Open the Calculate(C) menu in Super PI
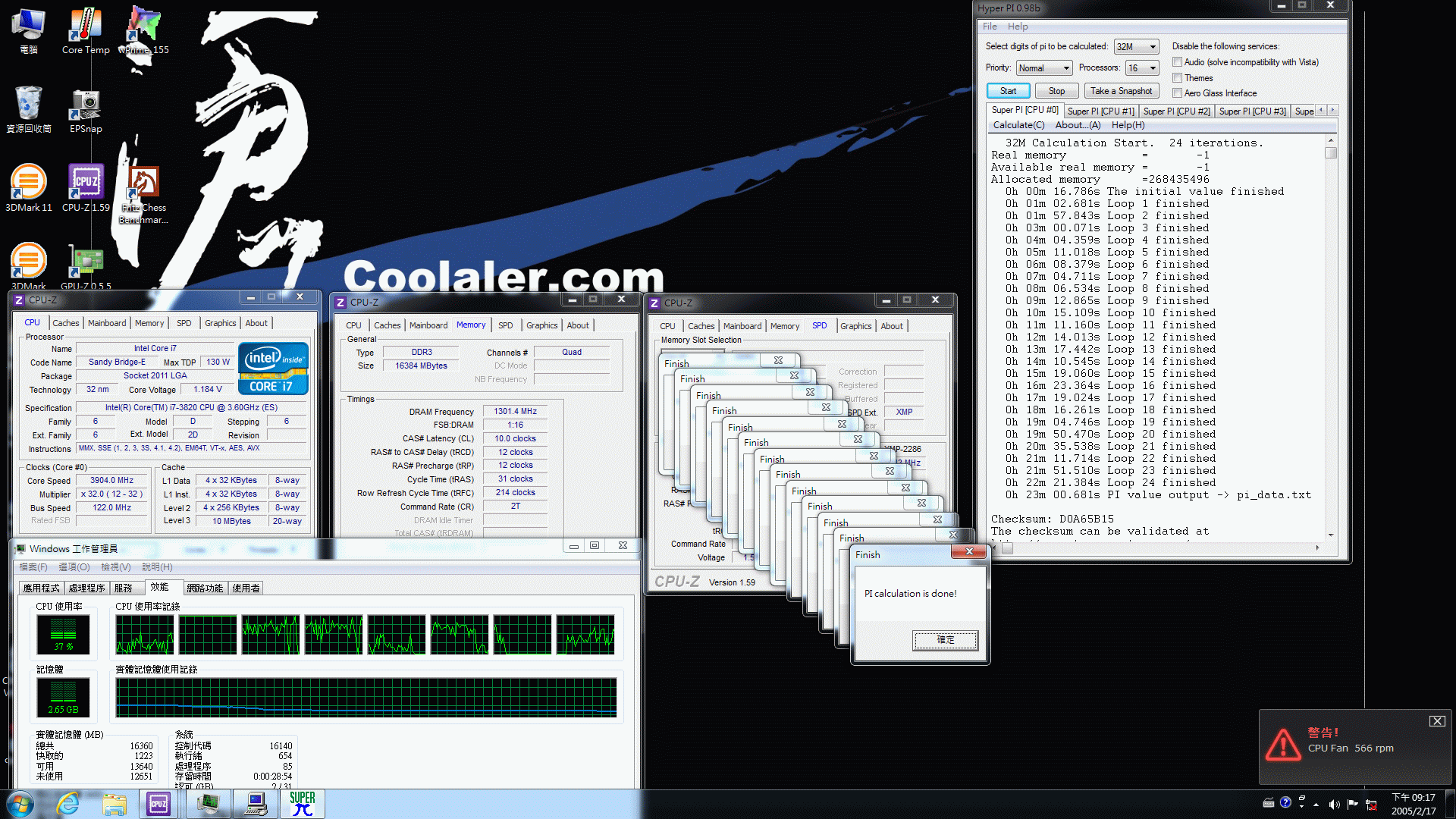The image size is (1456, 819). coord(1018,125)
